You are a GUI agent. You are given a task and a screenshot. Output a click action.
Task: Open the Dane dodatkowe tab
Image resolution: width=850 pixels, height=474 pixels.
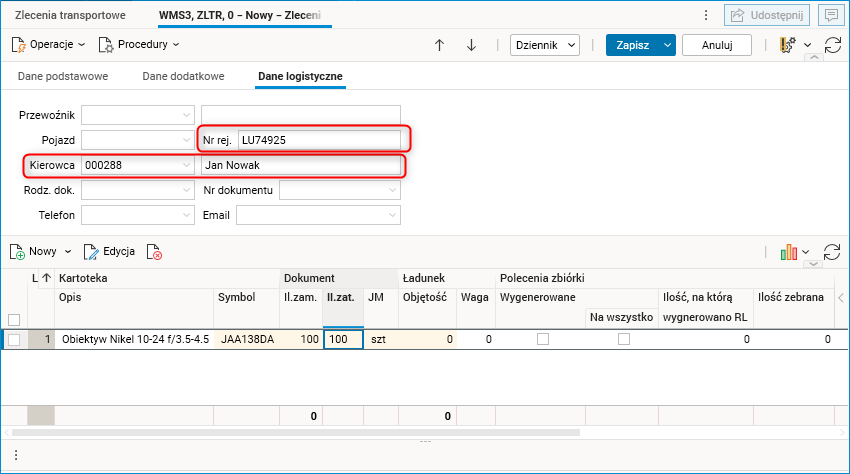pos(183,76)
